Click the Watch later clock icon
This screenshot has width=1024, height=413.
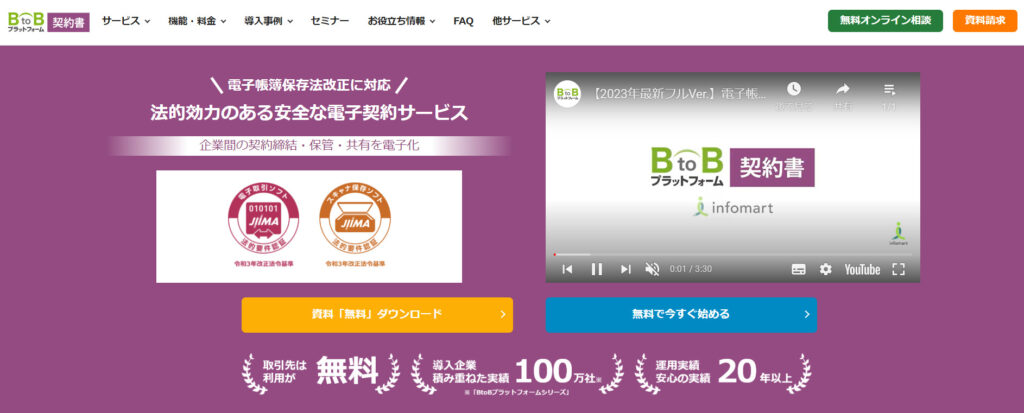[793, 89]
